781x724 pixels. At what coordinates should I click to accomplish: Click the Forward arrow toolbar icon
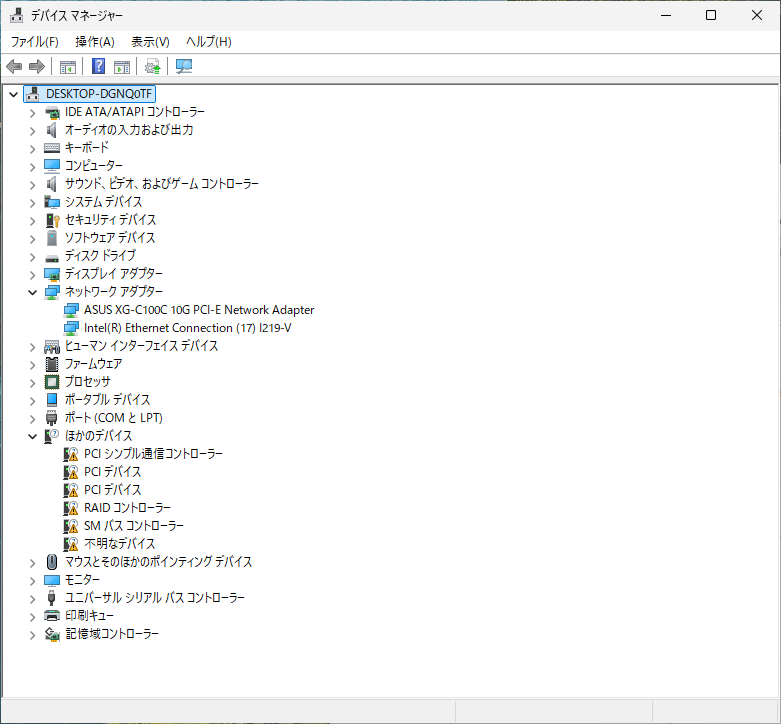click(37, 66)
